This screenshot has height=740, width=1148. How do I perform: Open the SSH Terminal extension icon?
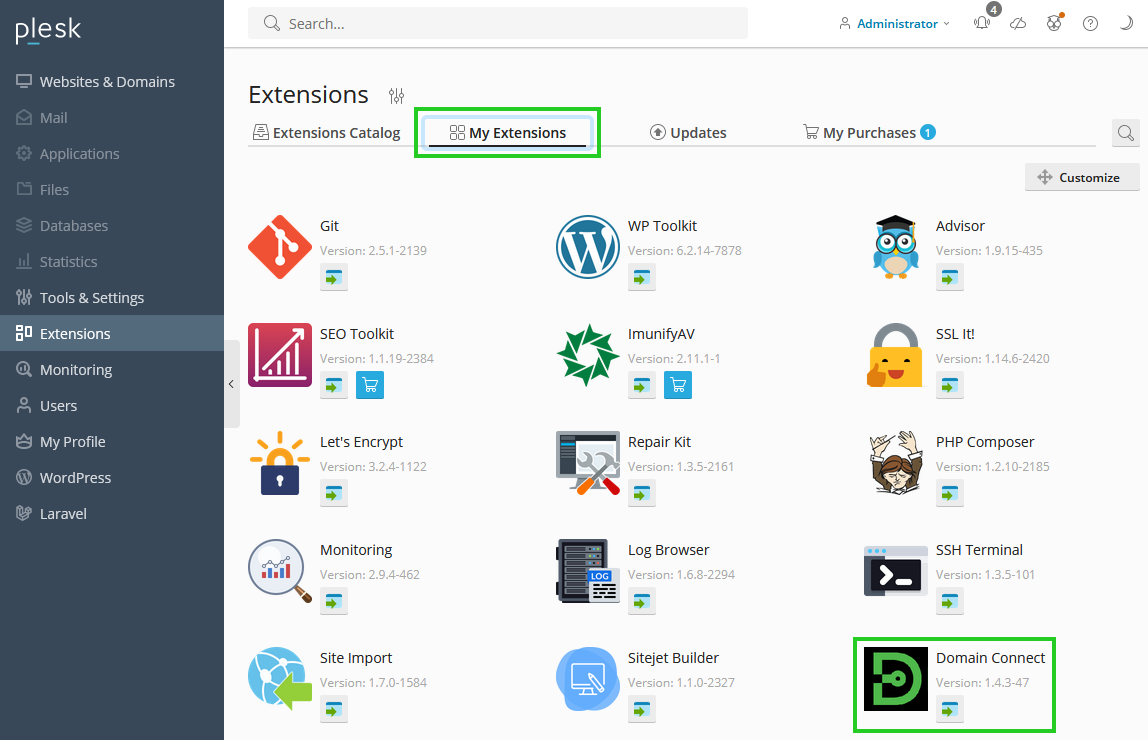point(894,571)
